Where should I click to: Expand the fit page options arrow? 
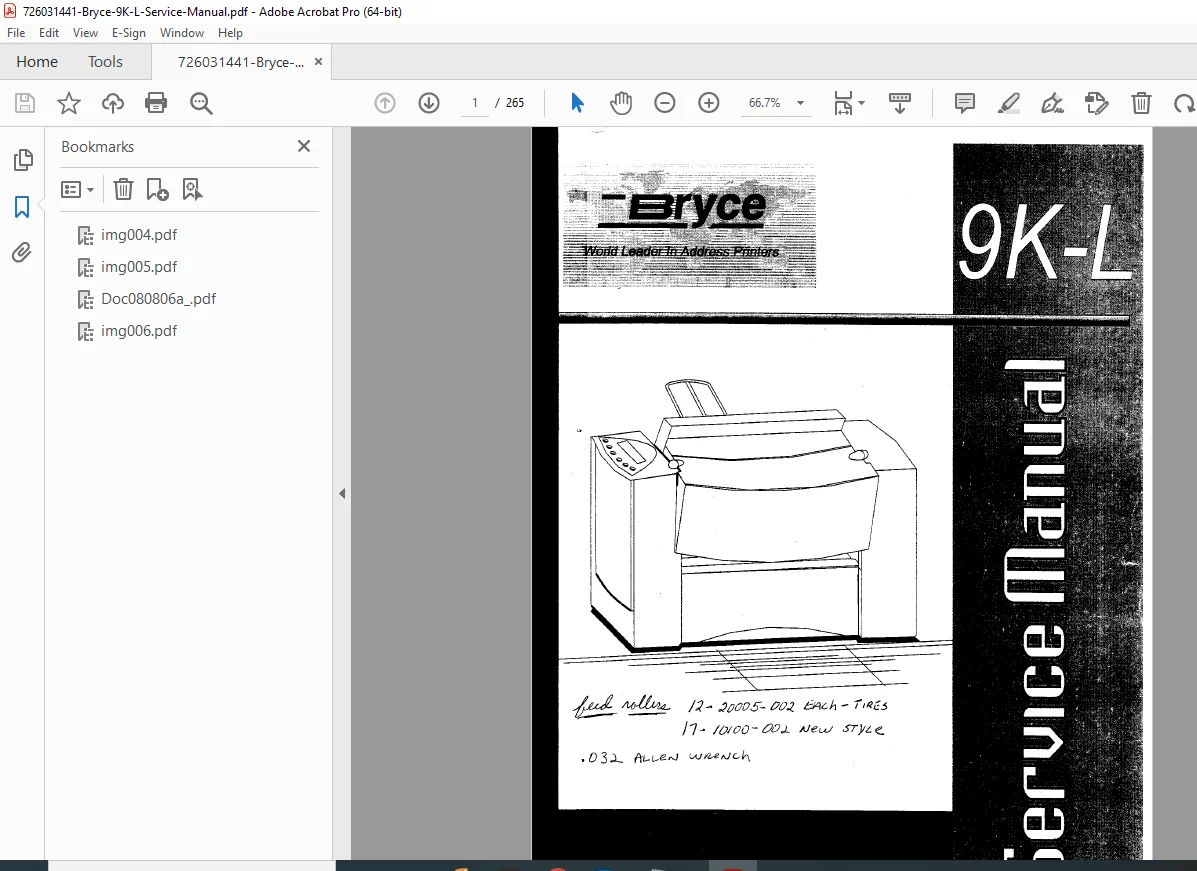point(862,103)
